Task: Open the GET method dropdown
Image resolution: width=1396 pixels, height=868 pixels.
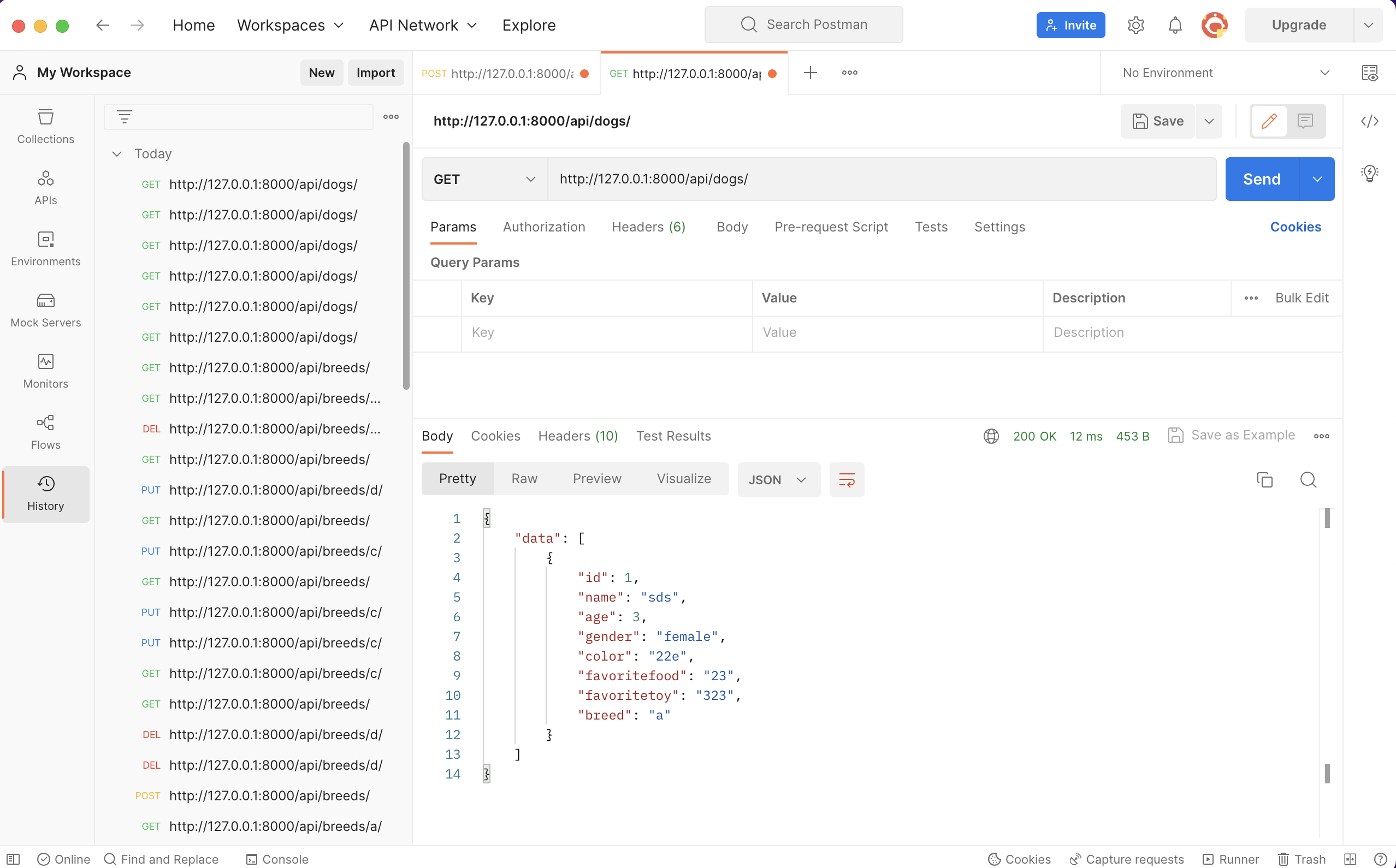Action: pos(484,179)
